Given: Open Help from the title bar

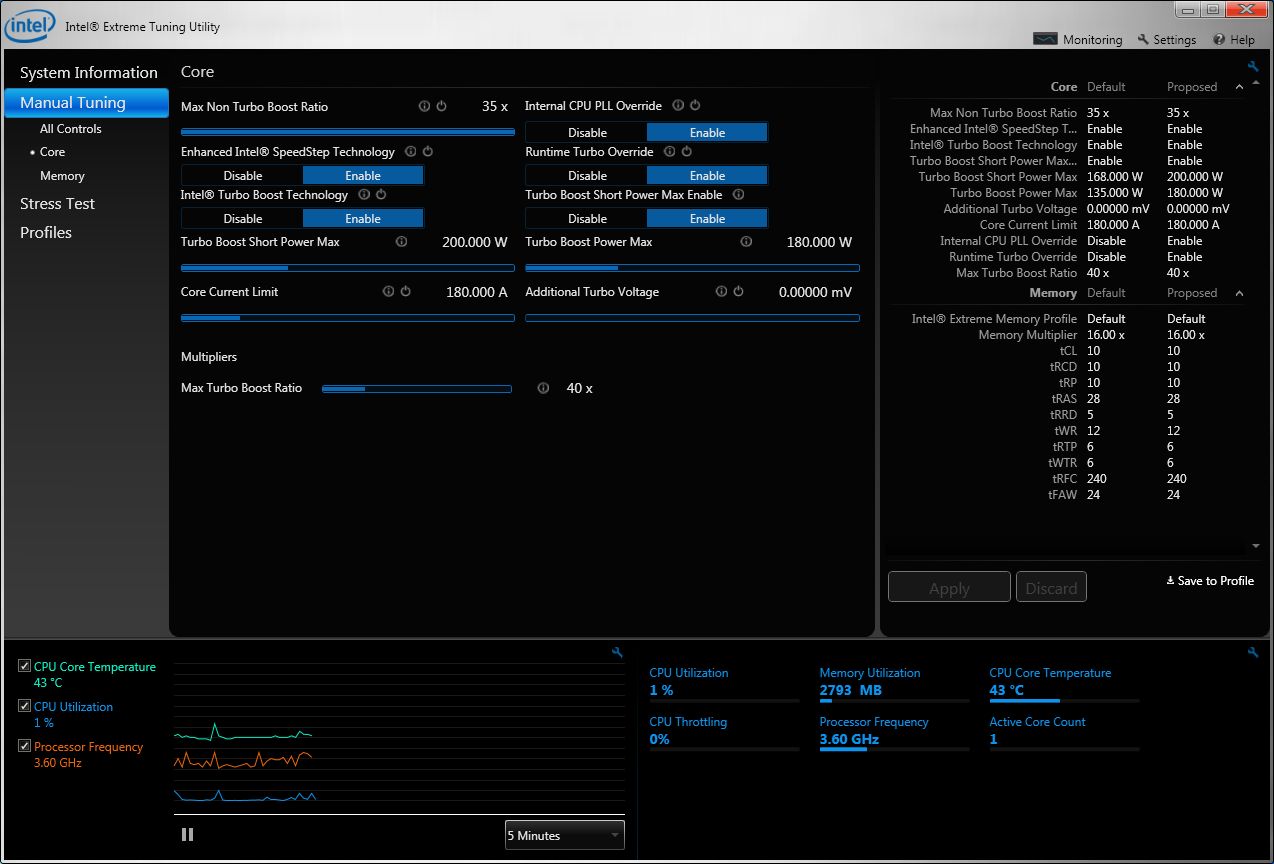Looking at the screenshot, I should pyautogui.click(x=1234, y=39).
